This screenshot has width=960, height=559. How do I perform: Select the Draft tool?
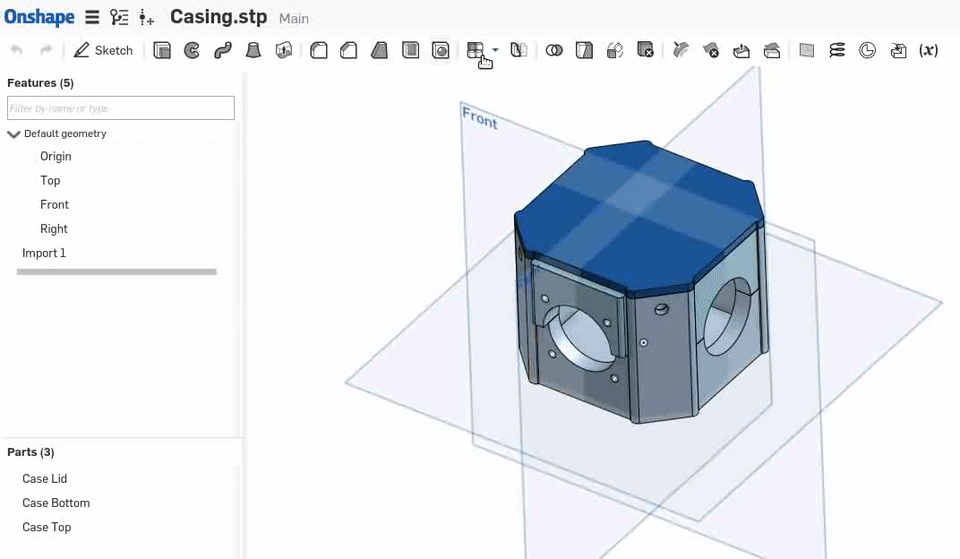pos(379,50)
